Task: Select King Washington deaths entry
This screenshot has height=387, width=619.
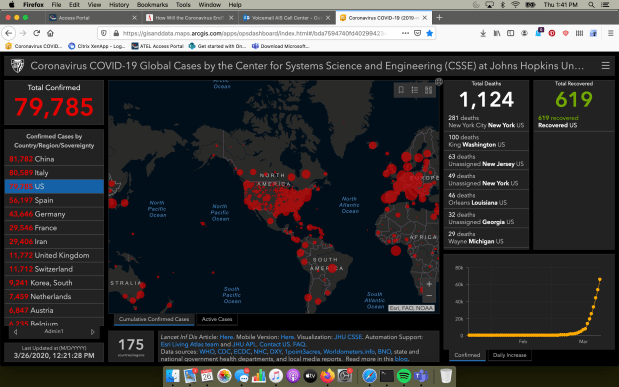Action: [x=486, y=141]
